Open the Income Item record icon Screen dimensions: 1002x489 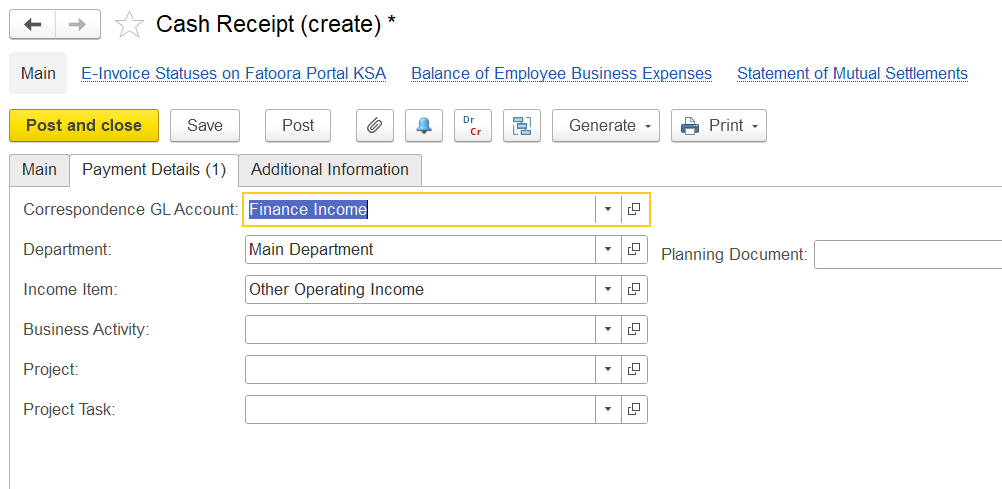(x=634, y=290)
